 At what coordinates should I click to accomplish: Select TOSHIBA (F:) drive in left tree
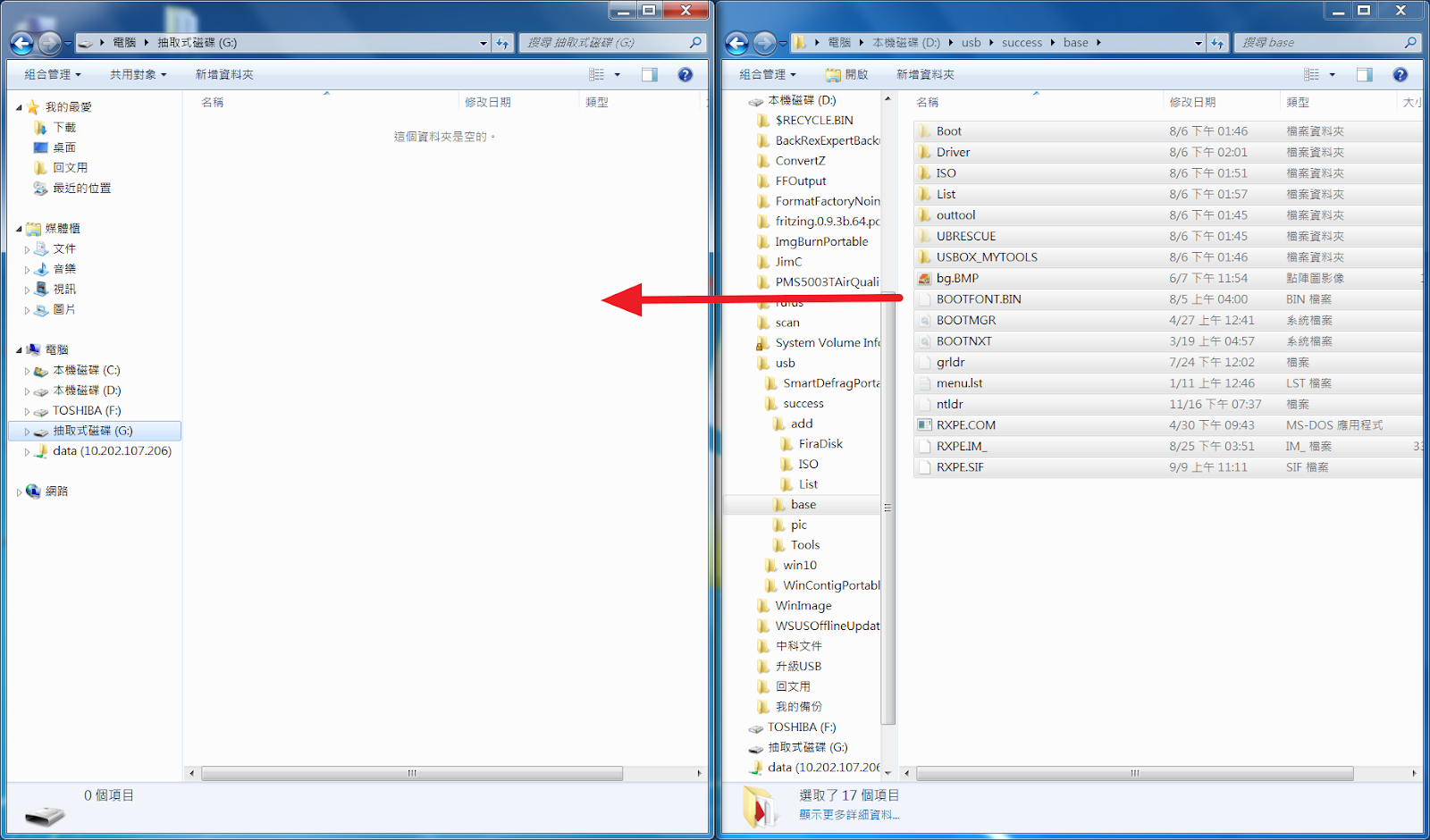[86, 411]
